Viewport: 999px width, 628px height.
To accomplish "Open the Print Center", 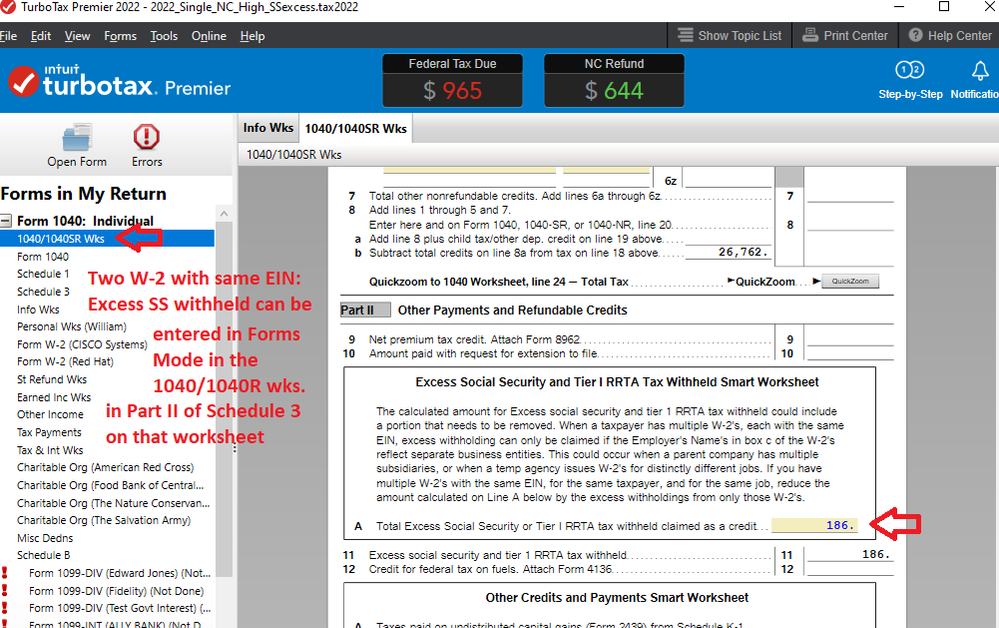I will coord(845,35).
